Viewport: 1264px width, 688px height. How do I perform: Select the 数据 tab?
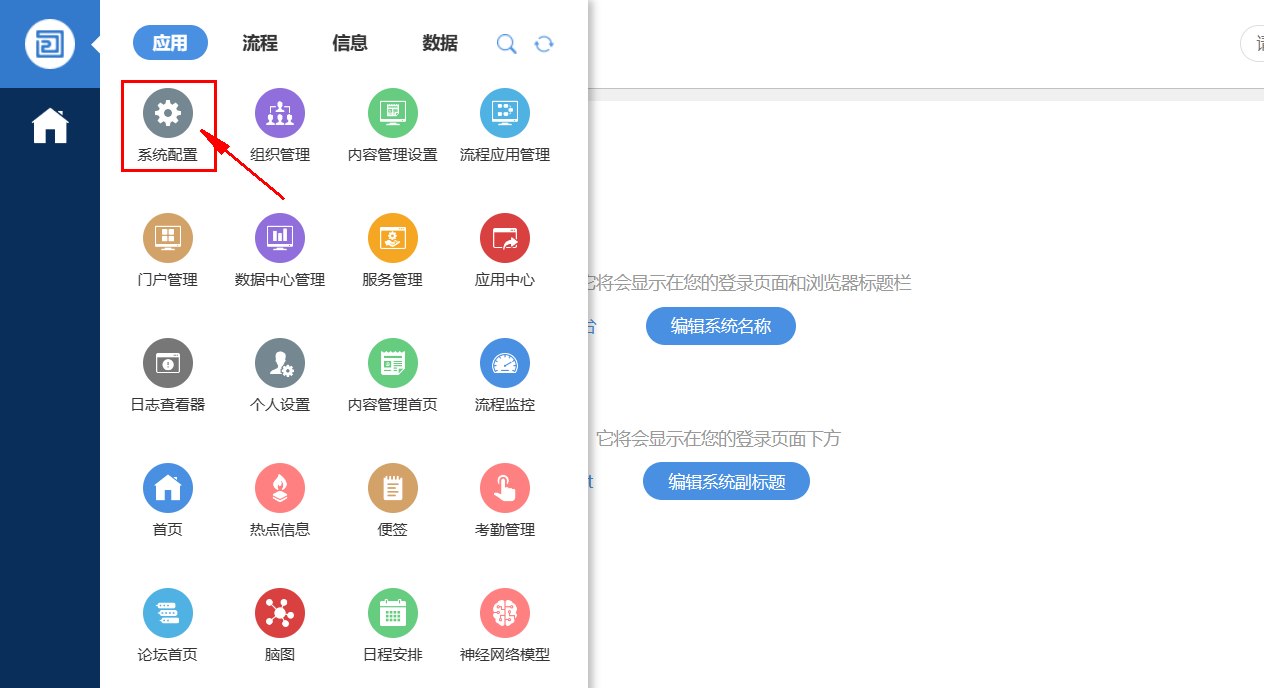coord(440,43)
